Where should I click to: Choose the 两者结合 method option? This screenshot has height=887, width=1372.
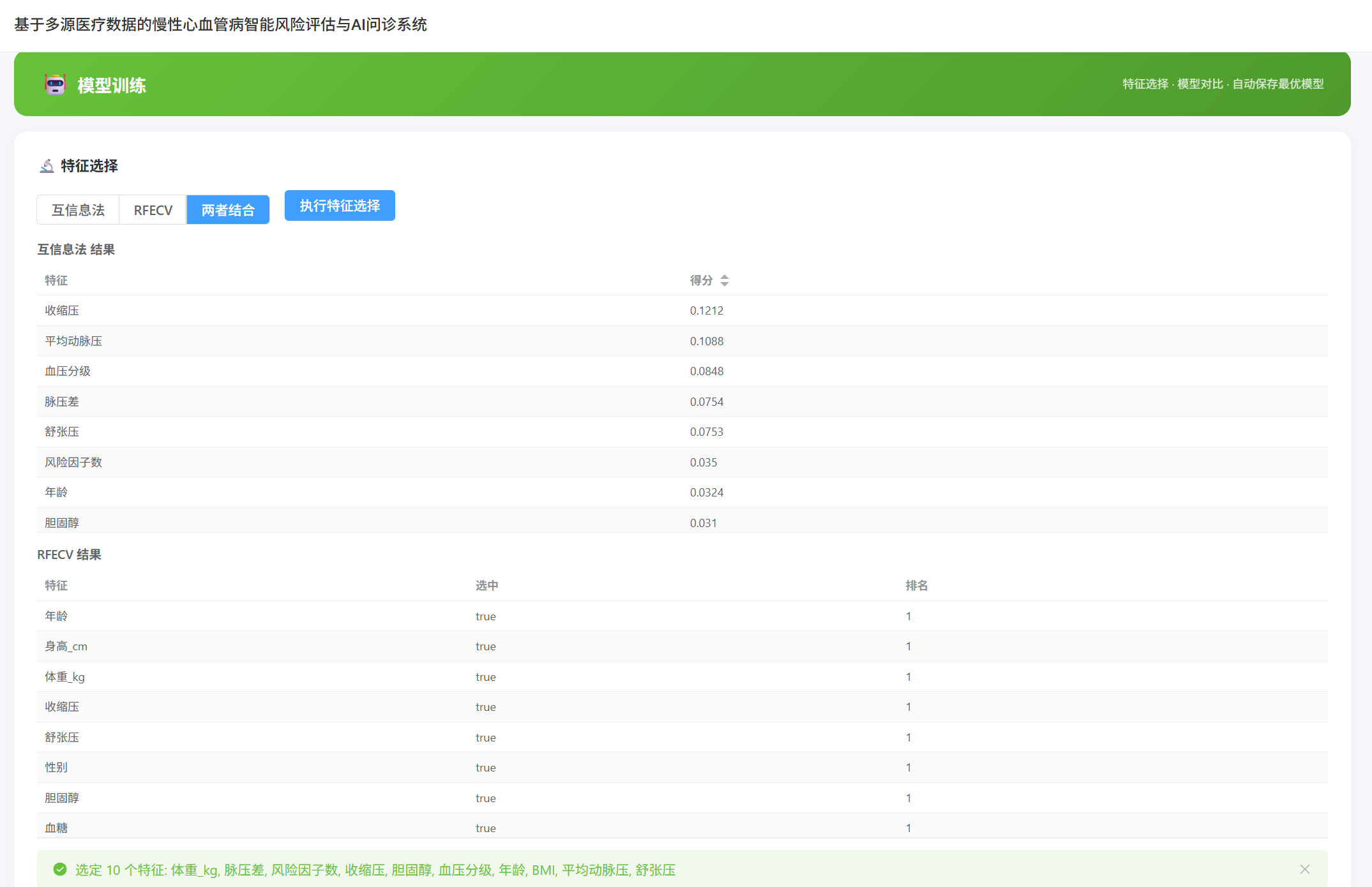pyautogui.click(x=228, y=210)
